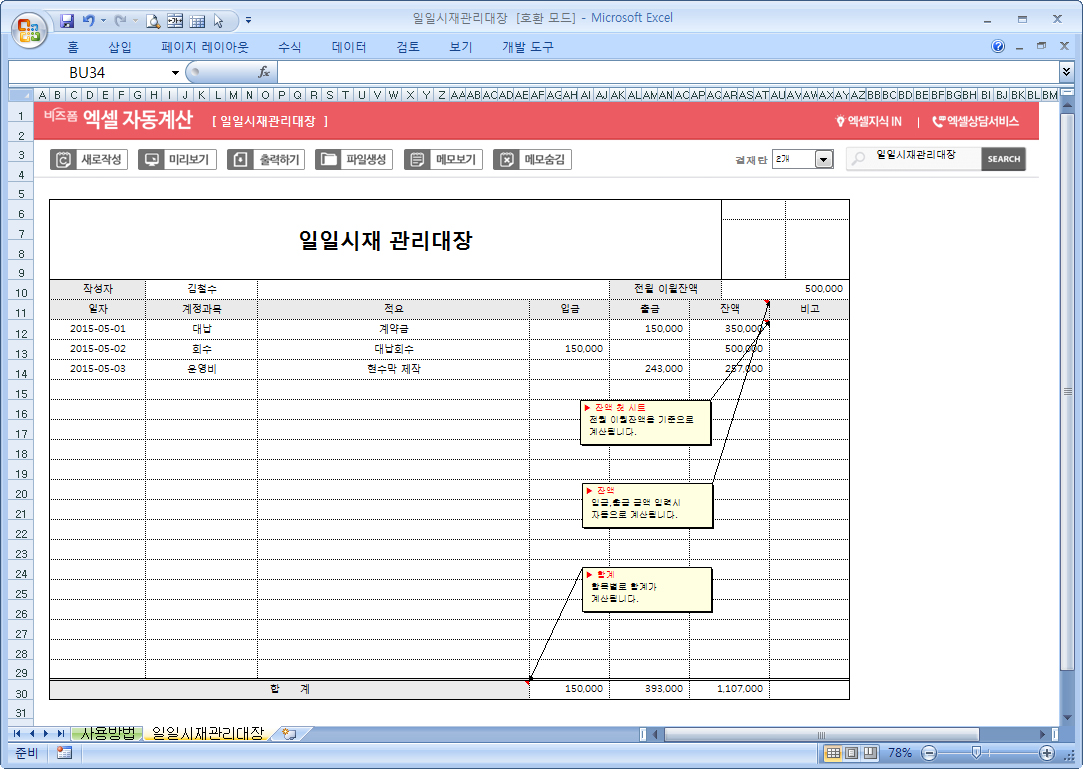This screenshot has width=1083, height=769.
Task: Click the Redo arrow icon
Action: coord(120,21)
